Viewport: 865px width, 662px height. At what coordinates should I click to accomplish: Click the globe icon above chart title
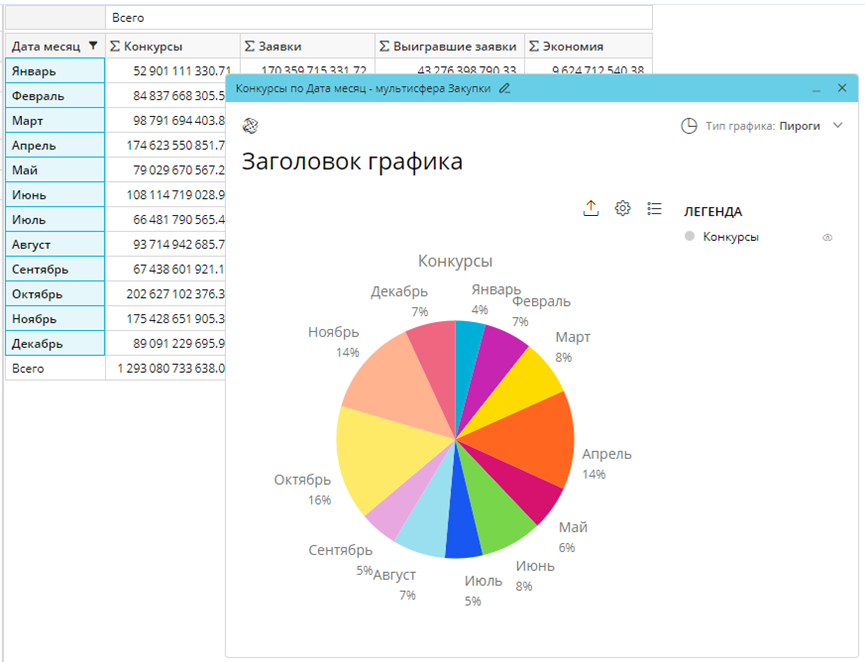click(x=251, y=125)
